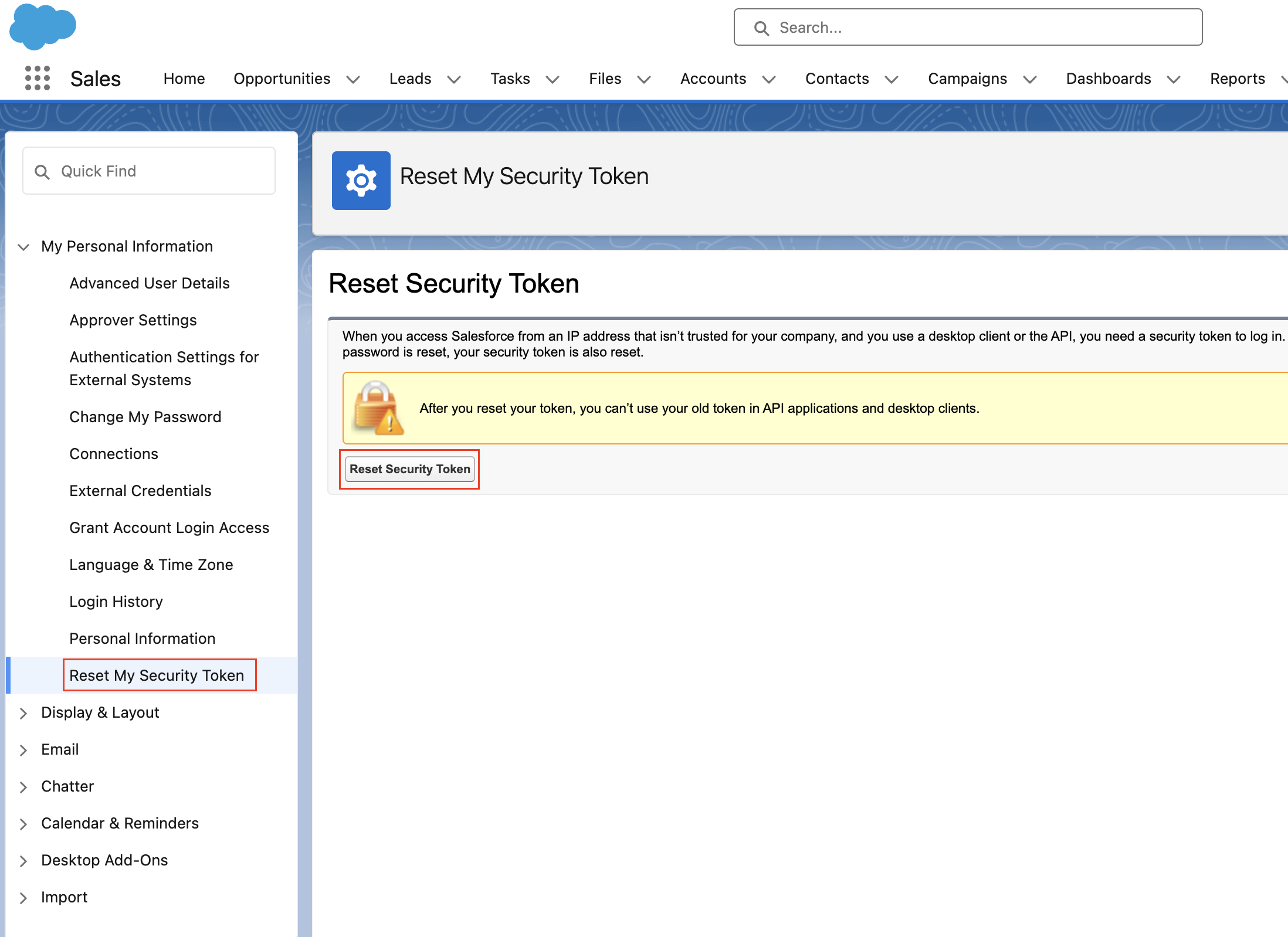Screen dimensions: 1288x937
Task: Open the Tasks tab
Action: point(510,79)
